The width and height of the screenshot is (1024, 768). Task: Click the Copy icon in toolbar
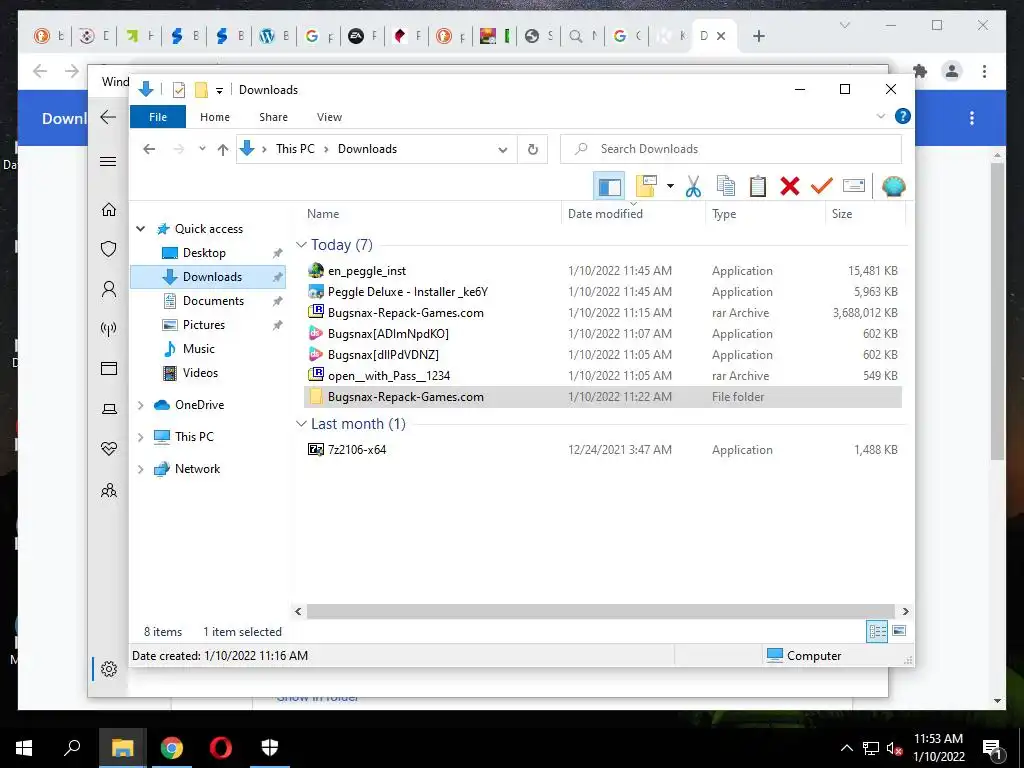(726, 186)
